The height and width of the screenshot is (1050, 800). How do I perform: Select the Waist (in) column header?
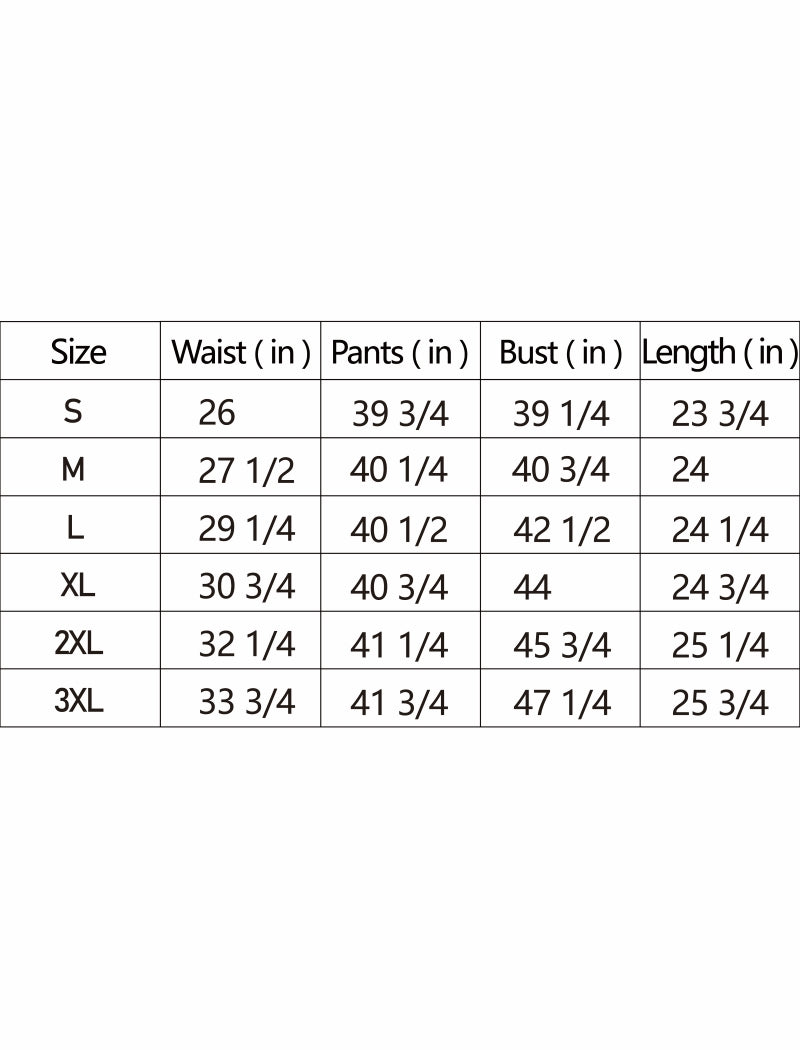[240, 352]
